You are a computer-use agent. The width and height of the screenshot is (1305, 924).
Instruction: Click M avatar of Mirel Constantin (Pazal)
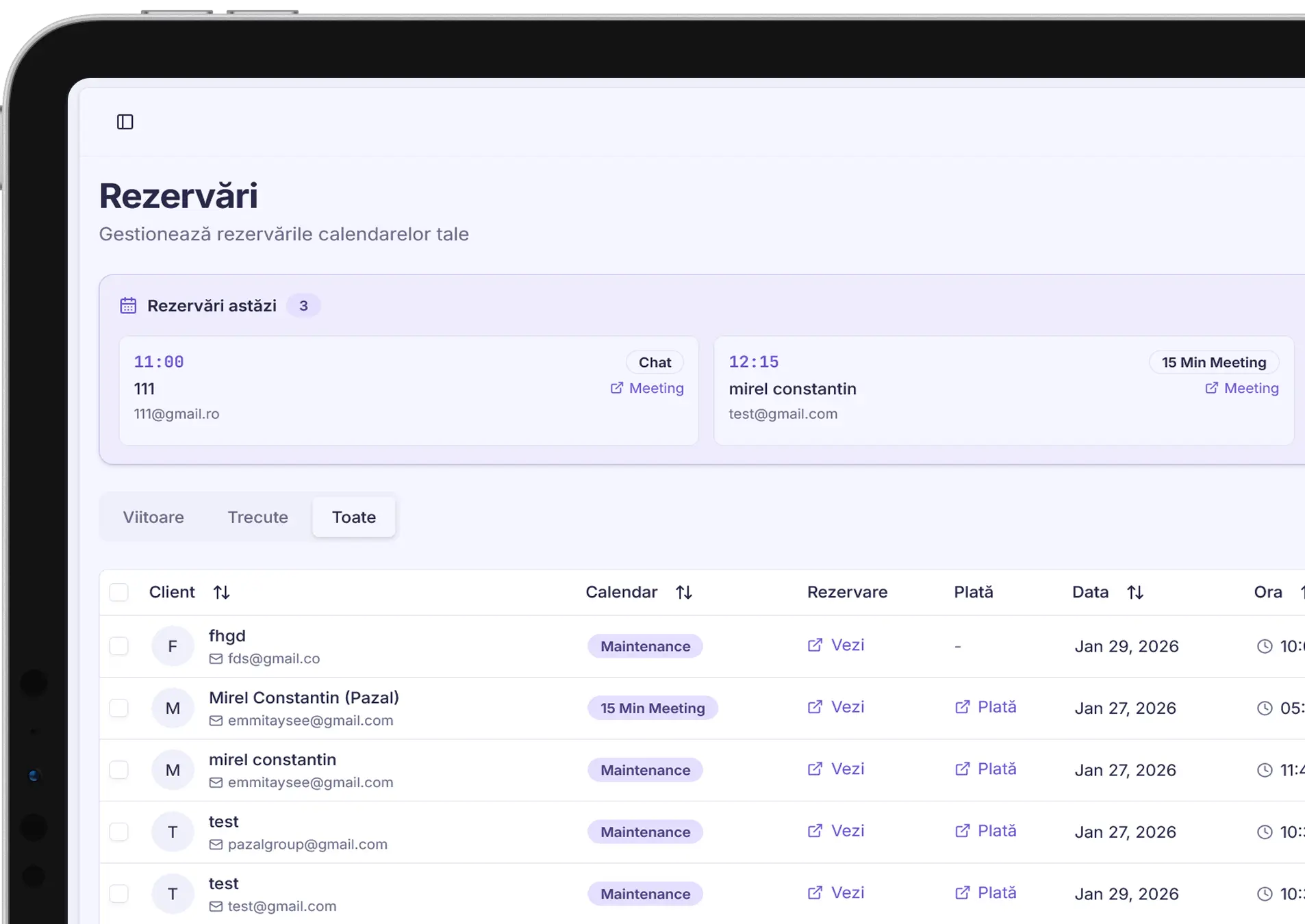point(173,708)
